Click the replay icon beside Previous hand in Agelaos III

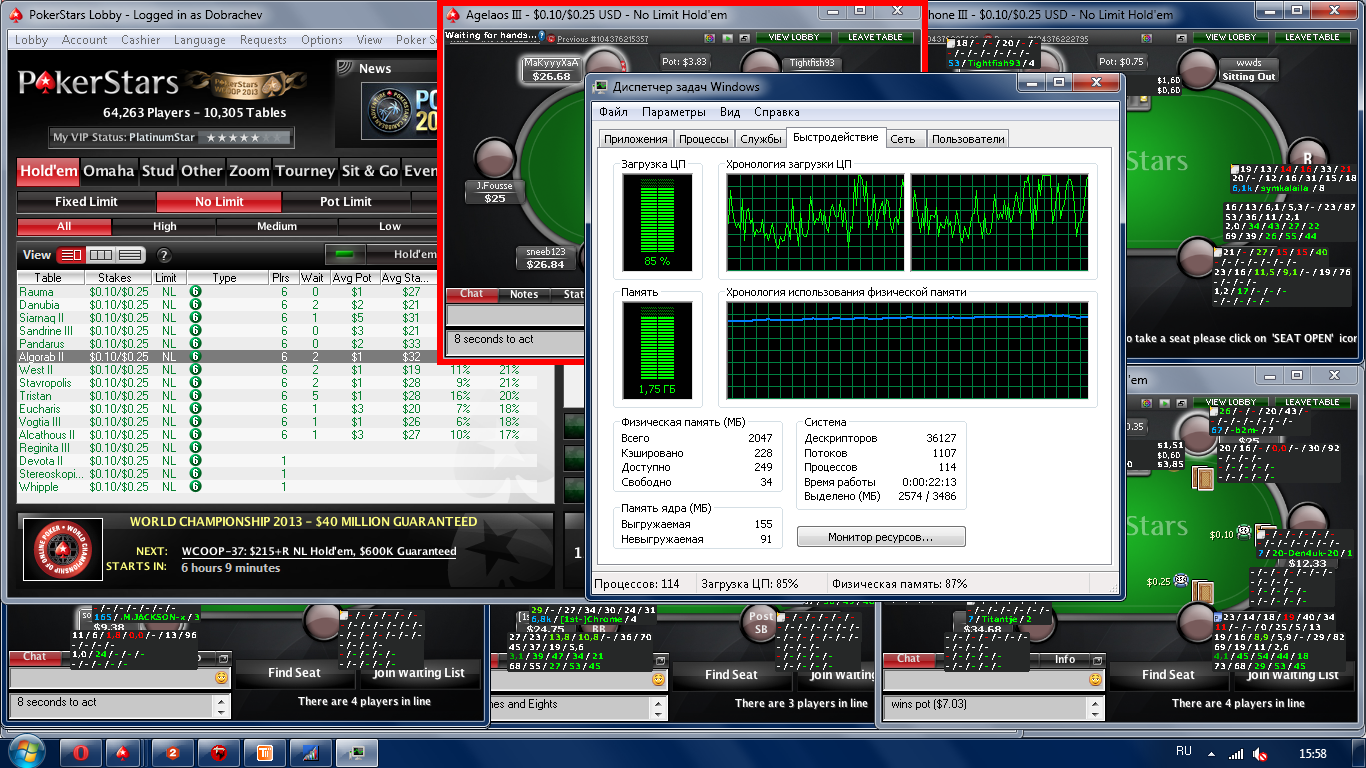pyautogui.click(x=550, y=38)
